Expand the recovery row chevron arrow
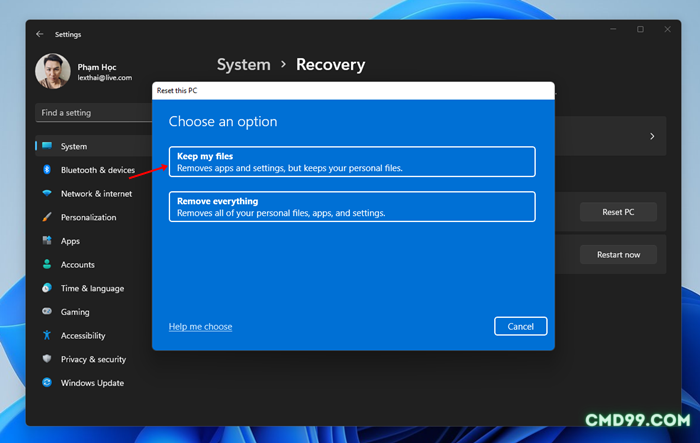The height and width of the screenshot is (443, 700). click(x=652, y=136)
